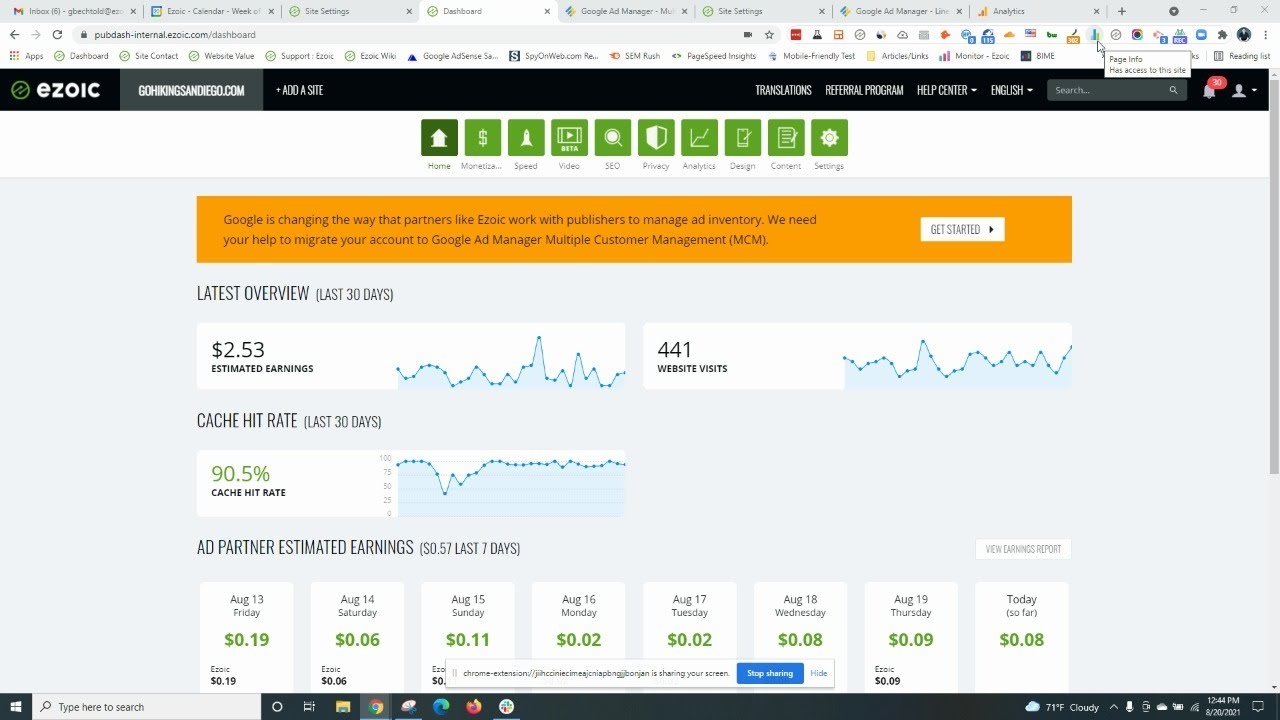The width and height of the screenshot is (1280, 720).
Task: Click the $2.53 estimated earnings value
Action: [238, 349]
